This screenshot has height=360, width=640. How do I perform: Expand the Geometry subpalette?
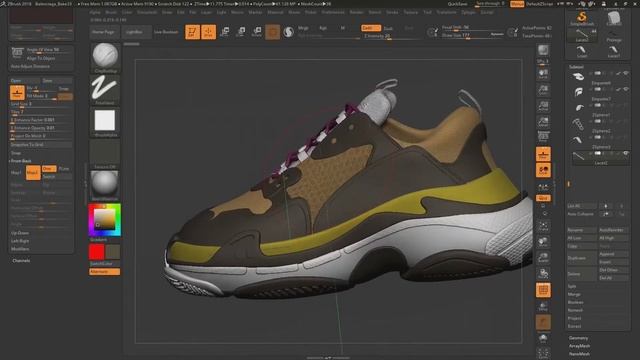pos(579,338)
